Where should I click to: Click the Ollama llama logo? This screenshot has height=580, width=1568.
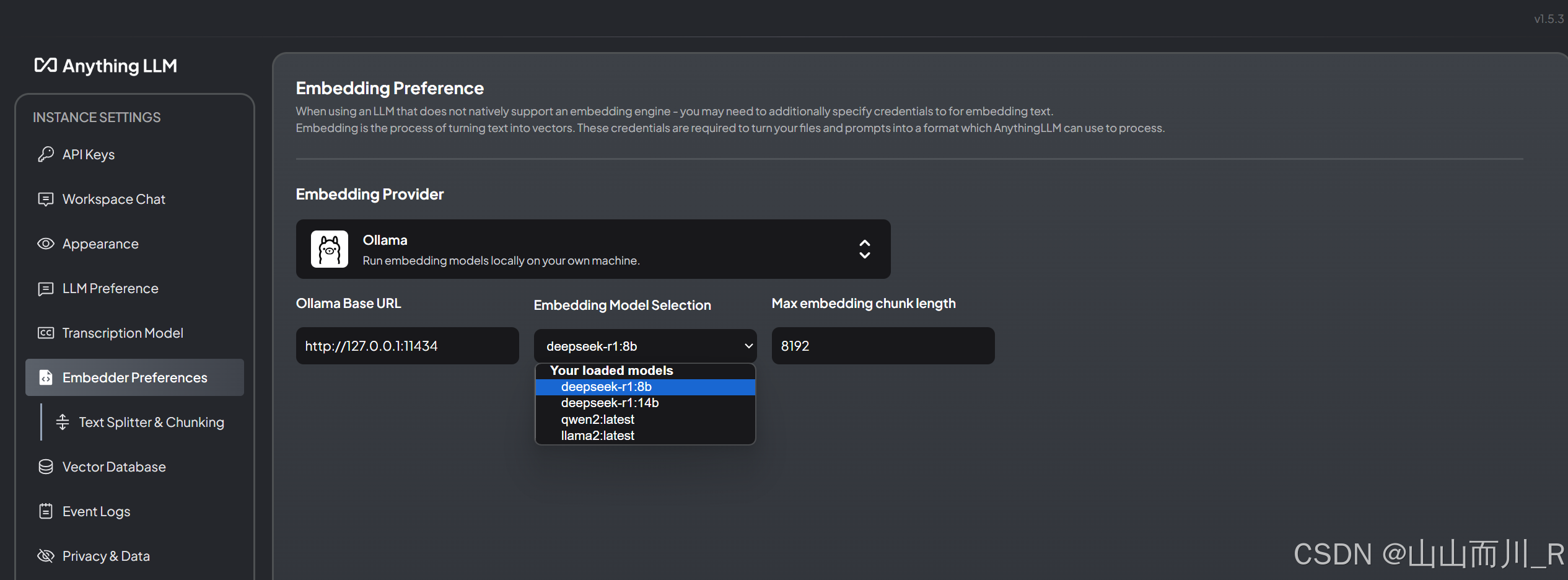pos(330,249)
